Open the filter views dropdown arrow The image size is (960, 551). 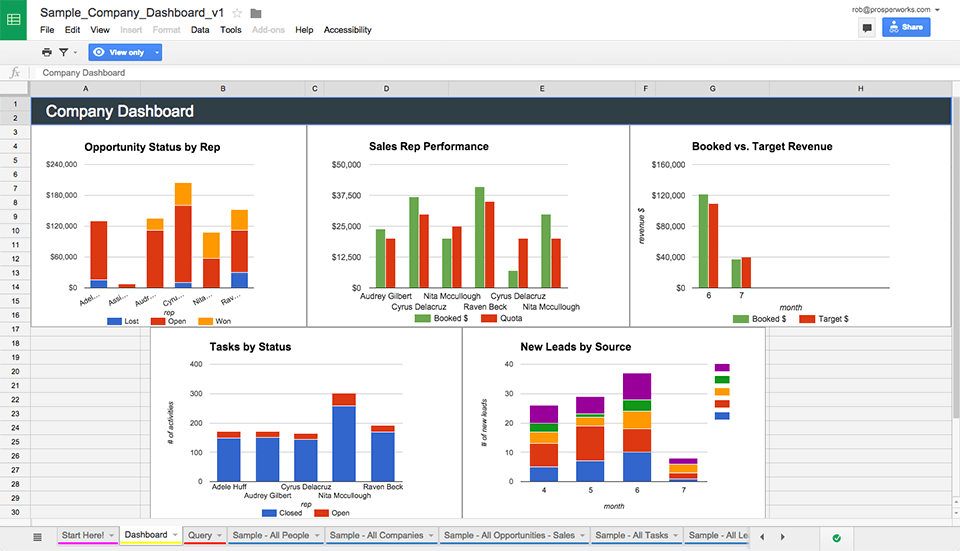pos(75,53)
